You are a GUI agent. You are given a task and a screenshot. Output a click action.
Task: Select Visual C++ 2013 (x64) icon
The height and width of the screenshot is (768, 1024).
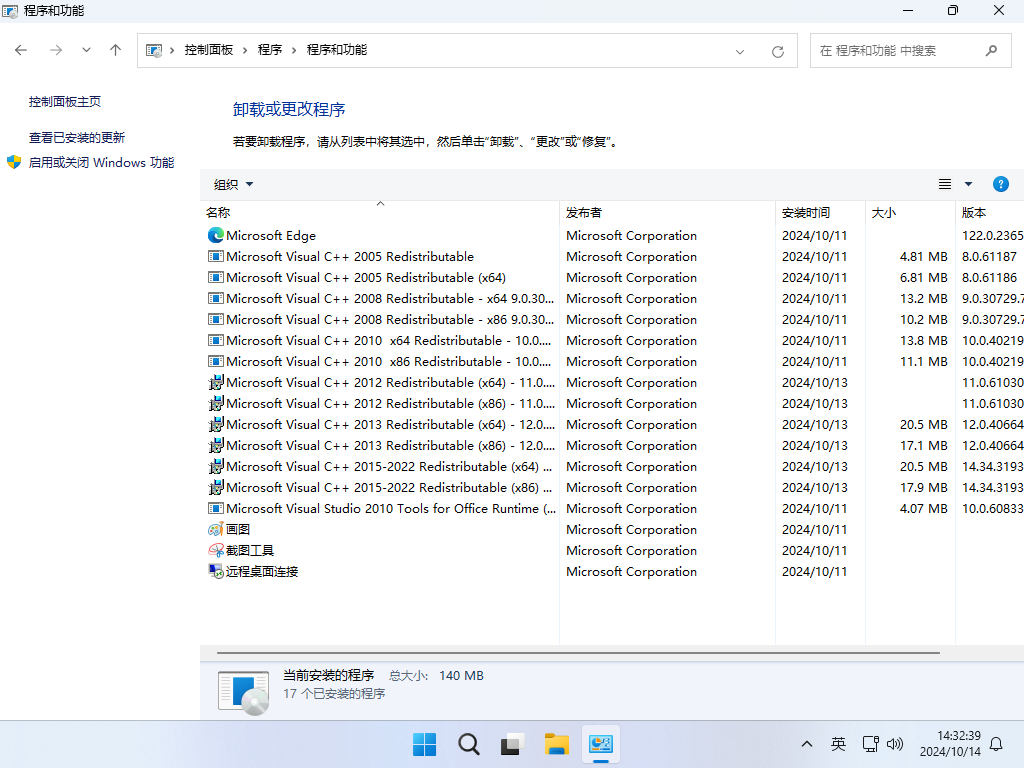(216, 424)
